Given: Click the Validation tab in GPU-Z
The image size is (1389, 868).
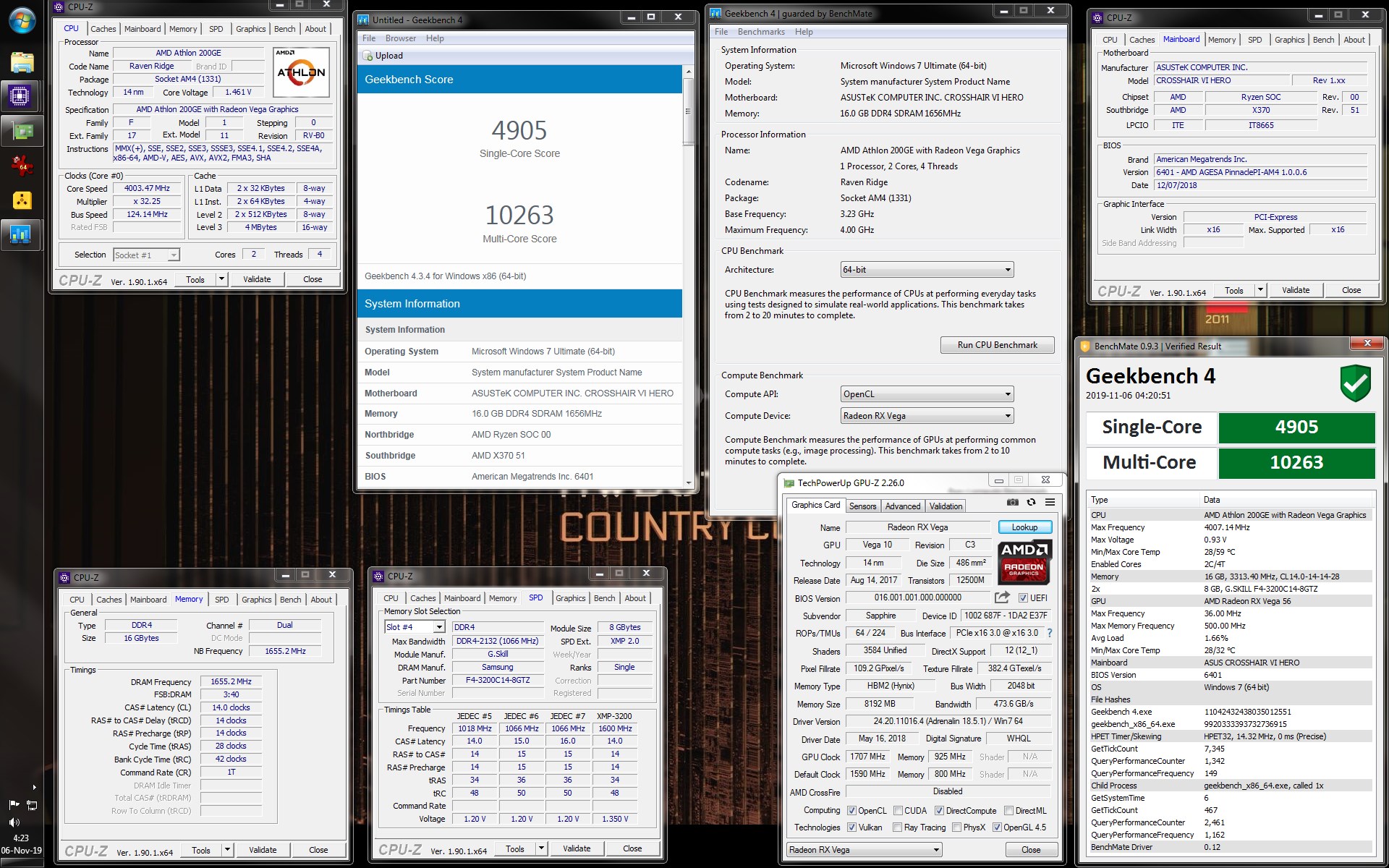Looking at the screenshot, I should pyautogui.click(x=946, y=506).
